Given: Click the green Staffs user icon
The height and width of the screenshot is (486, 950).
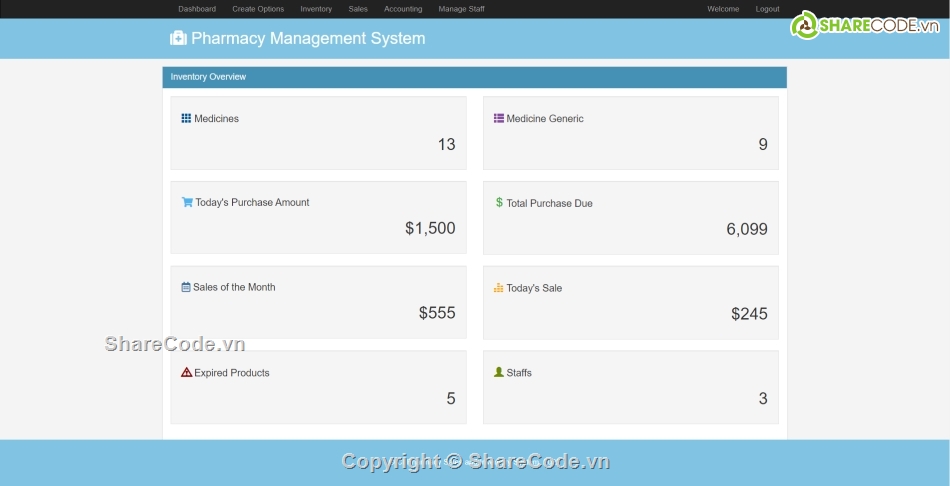Looking at the screenshot, I should [498, 372].
